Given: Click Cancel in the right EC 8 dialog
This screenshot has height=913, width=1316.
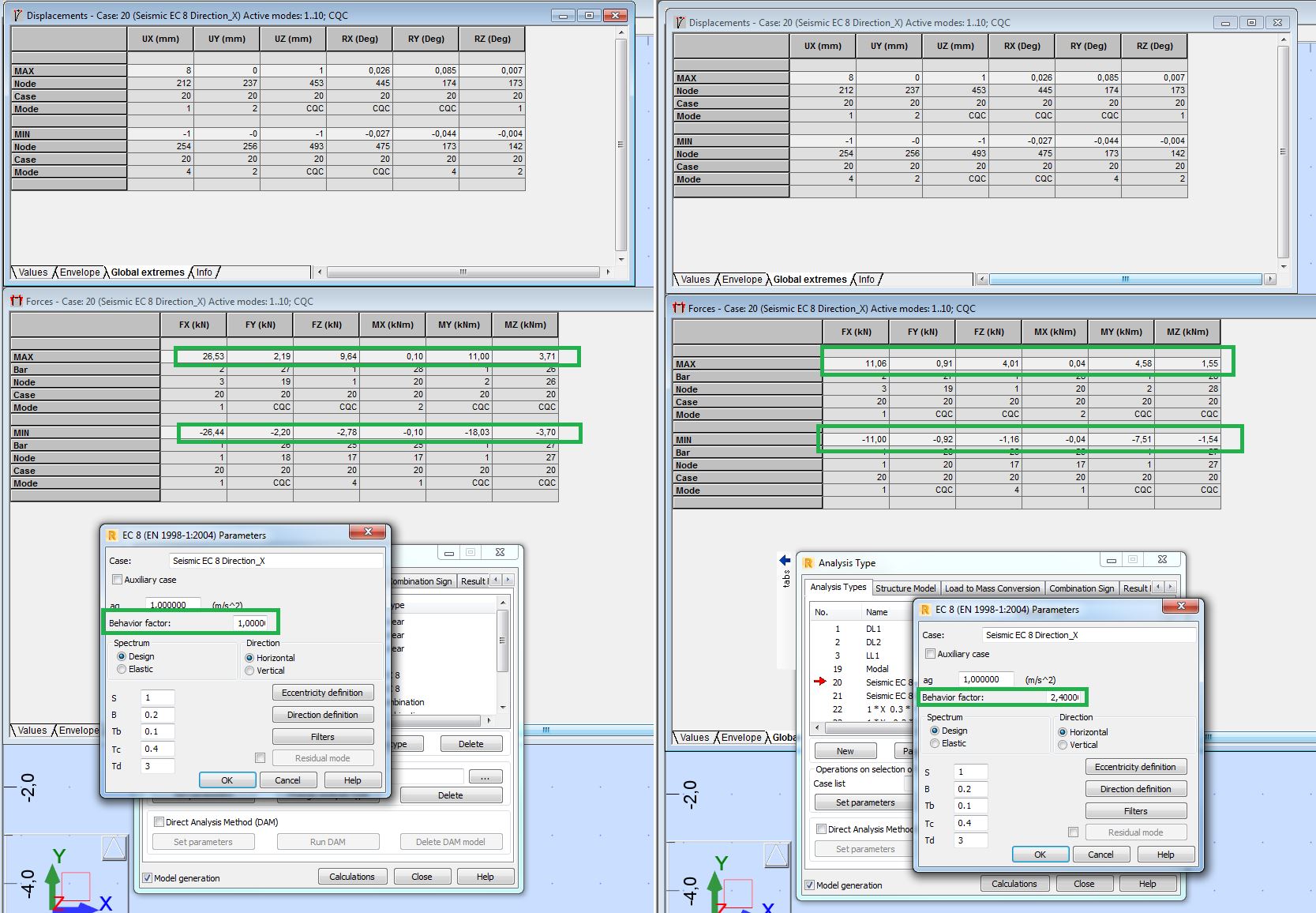Looking at the screenshot, I should pos(1100,855).
